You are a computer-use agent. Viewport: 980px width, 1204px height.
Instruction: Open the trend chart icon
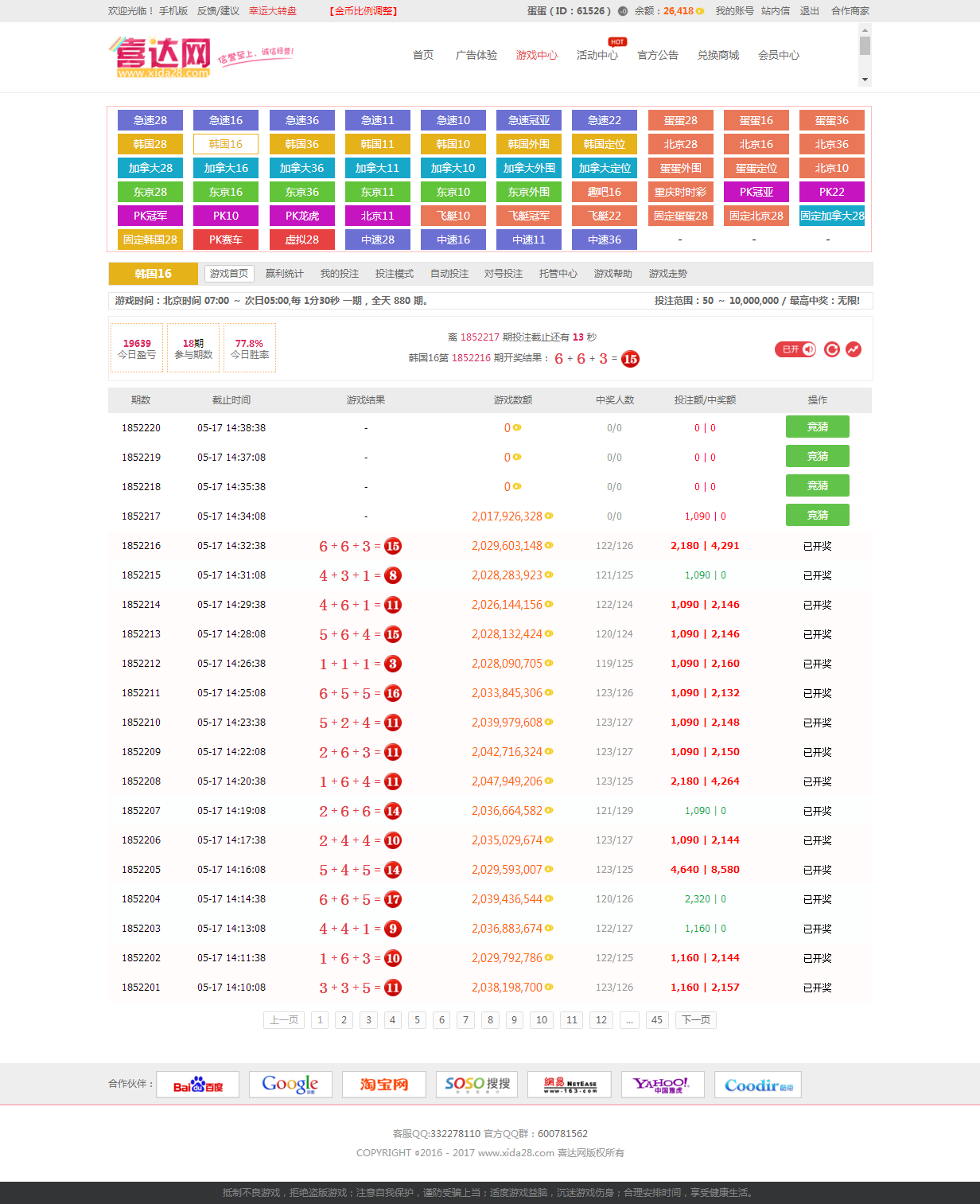854,349
